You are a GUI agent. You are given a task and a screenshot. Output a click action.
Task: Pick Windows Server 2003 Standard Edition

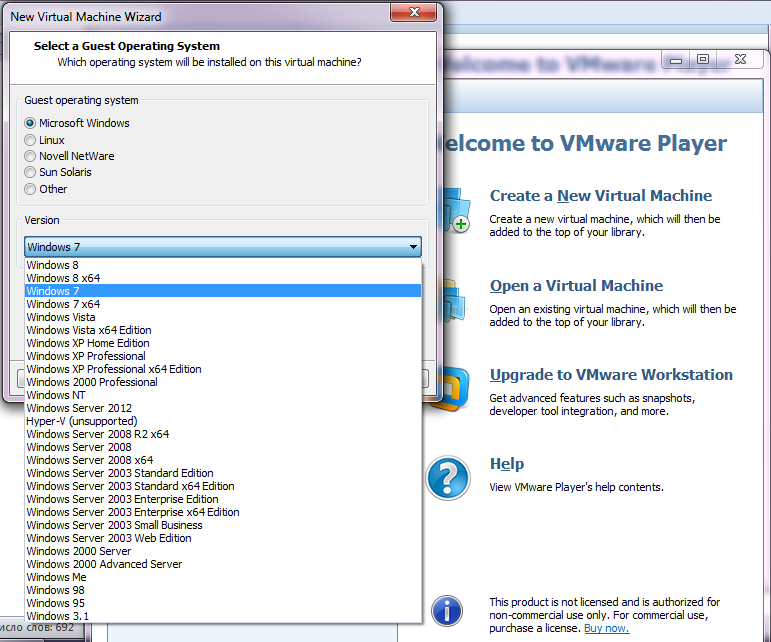point(223,473)
